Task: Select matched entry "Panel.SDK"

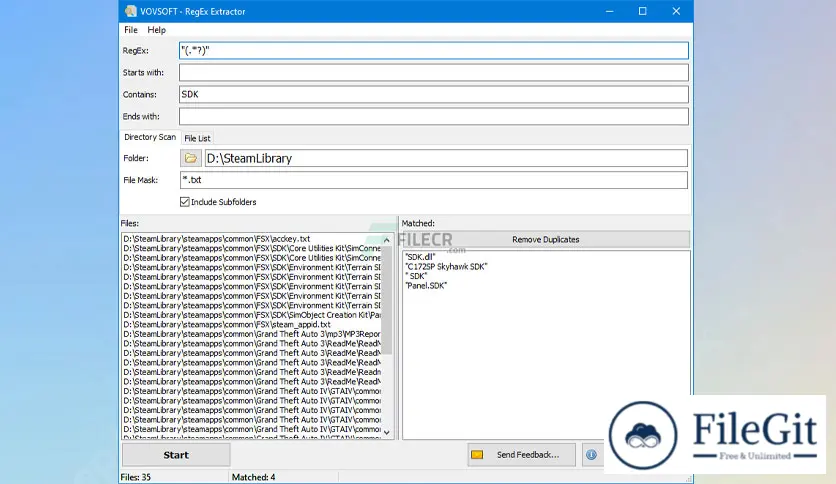Action: click(426, 286)
